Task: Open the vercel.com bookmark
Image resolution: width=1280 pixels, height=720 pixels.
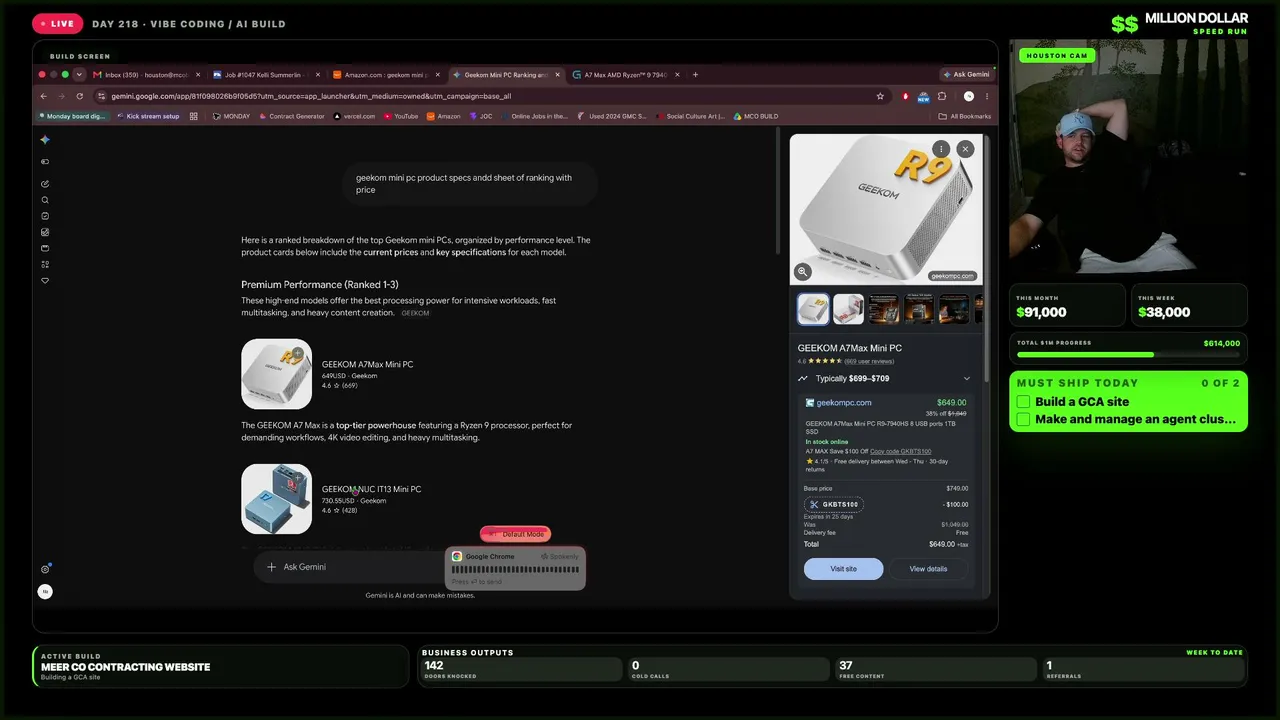Action: (355, 116)
